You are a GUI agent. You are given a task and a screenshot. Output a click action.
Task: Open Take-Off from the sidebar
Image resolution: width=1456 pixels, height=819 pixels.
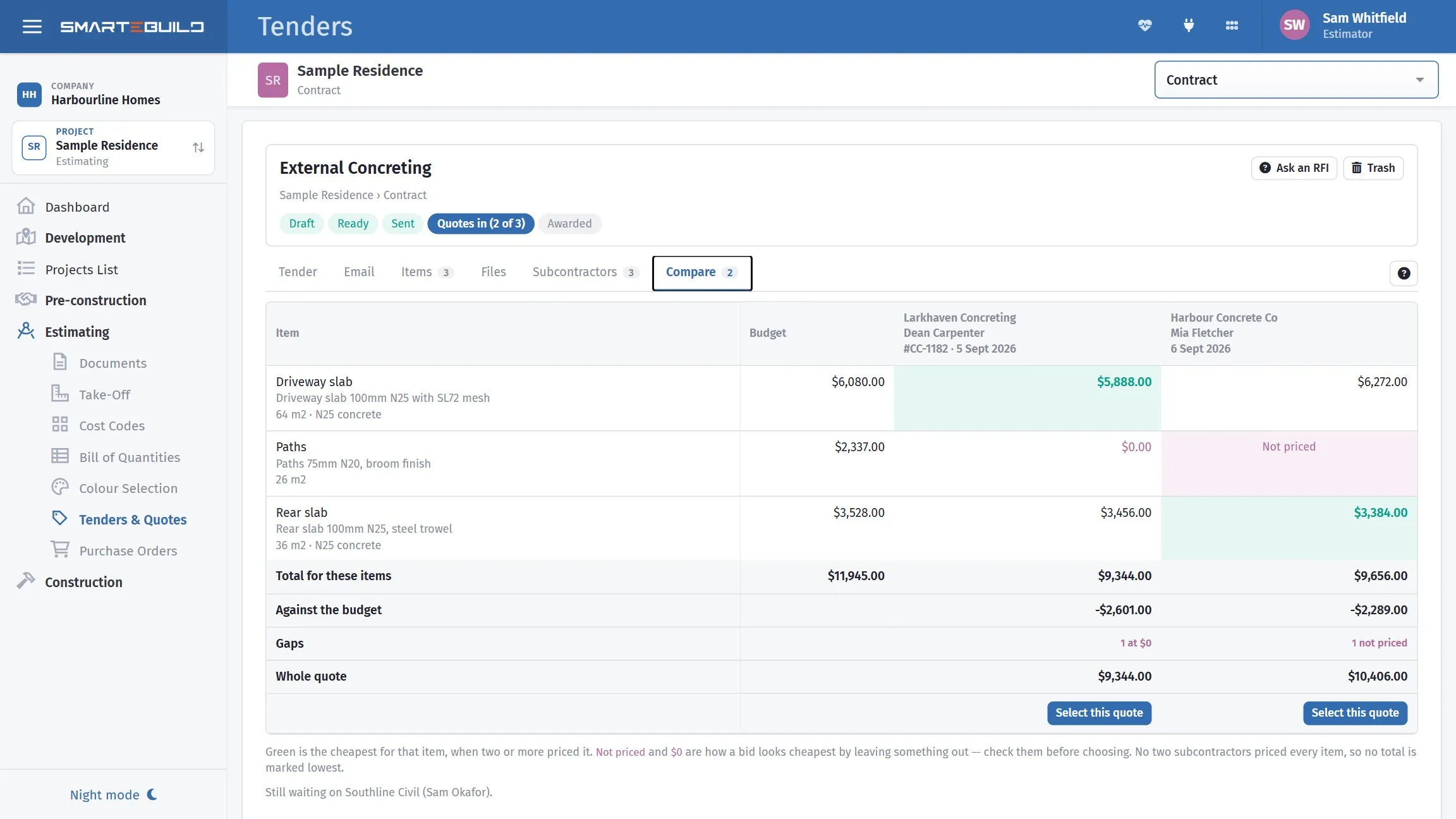click(x=104, y=394)
